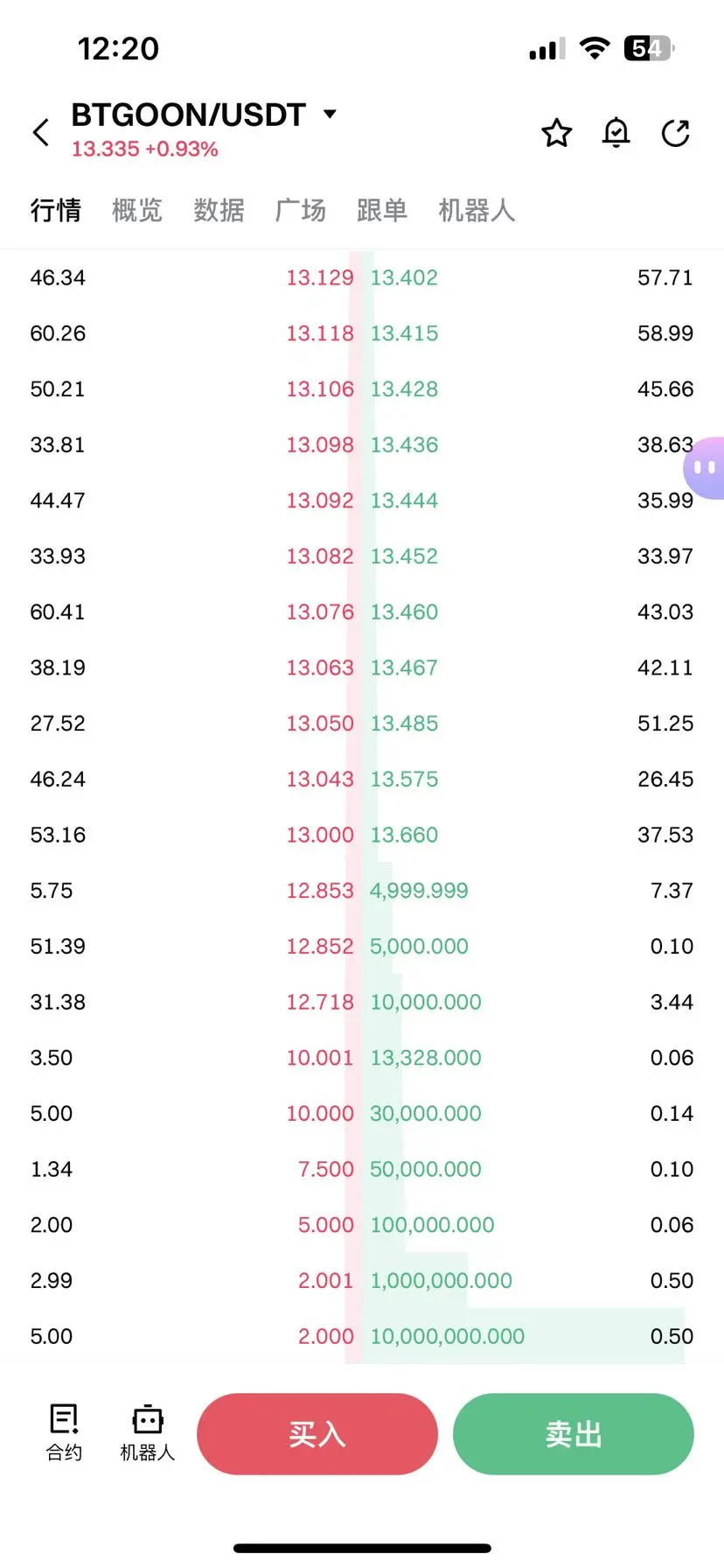Tap the back arrow icon
Screen dimensions: 724x1568
coord(41,133)
